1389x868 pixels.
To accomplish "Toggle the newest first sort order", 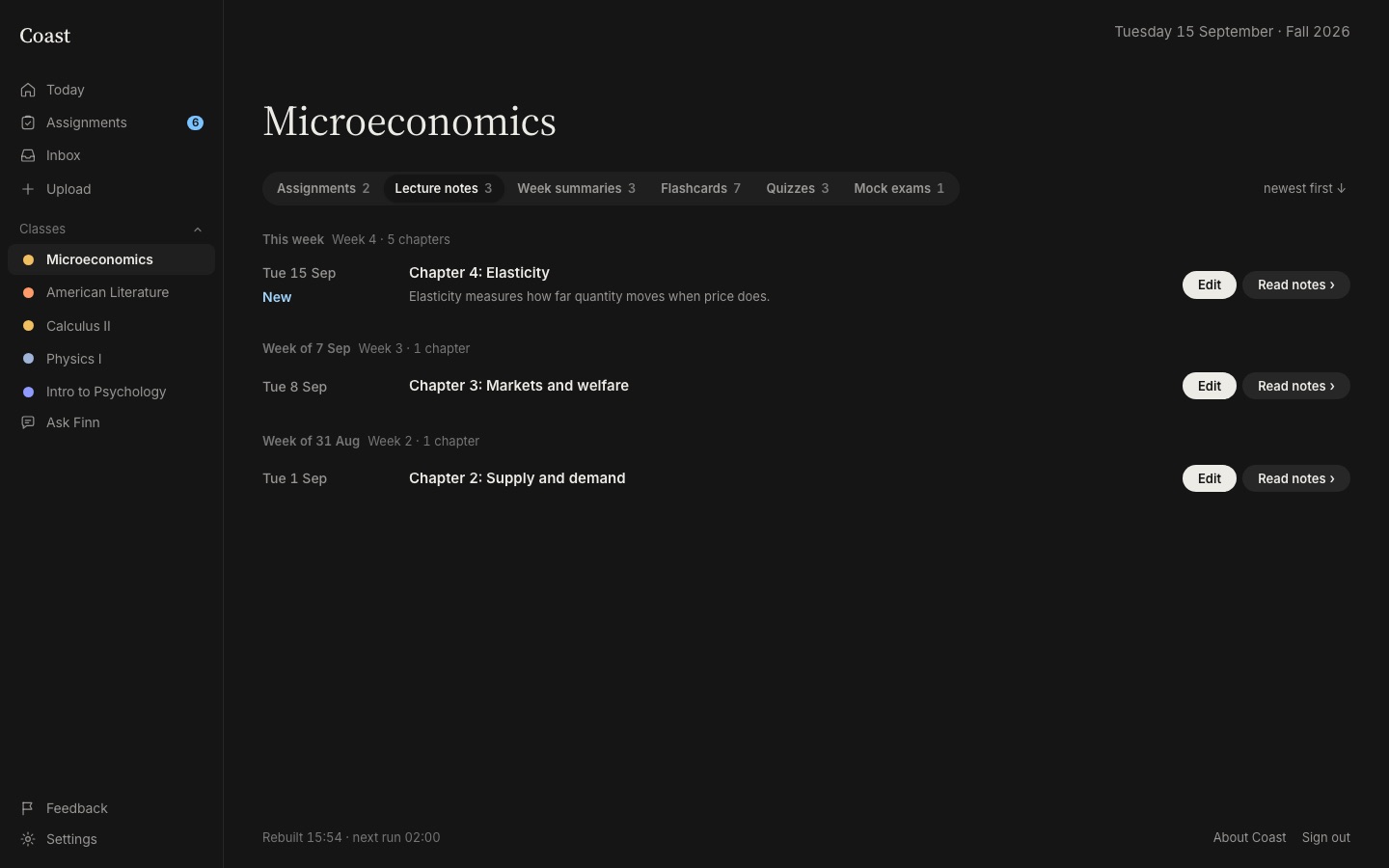I will (1304, 188).
